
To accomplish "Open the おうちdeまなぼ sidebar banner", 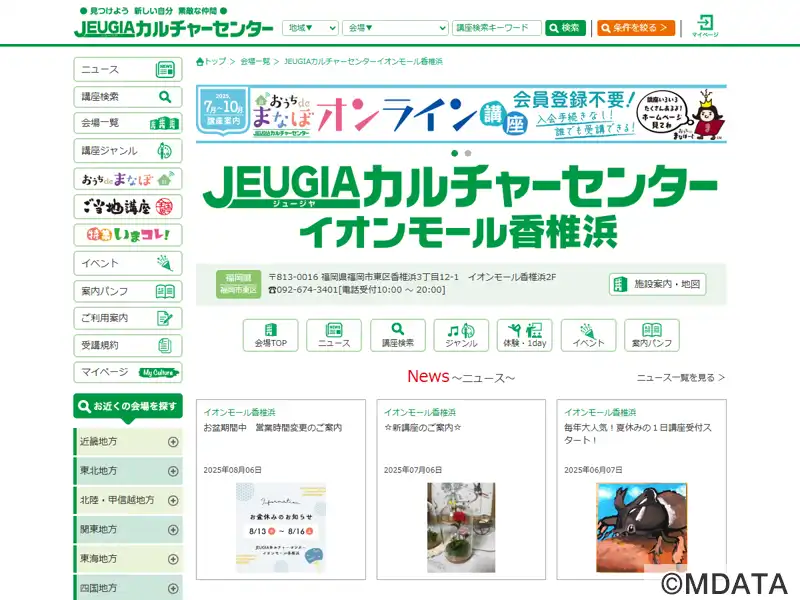I will 128,179.
